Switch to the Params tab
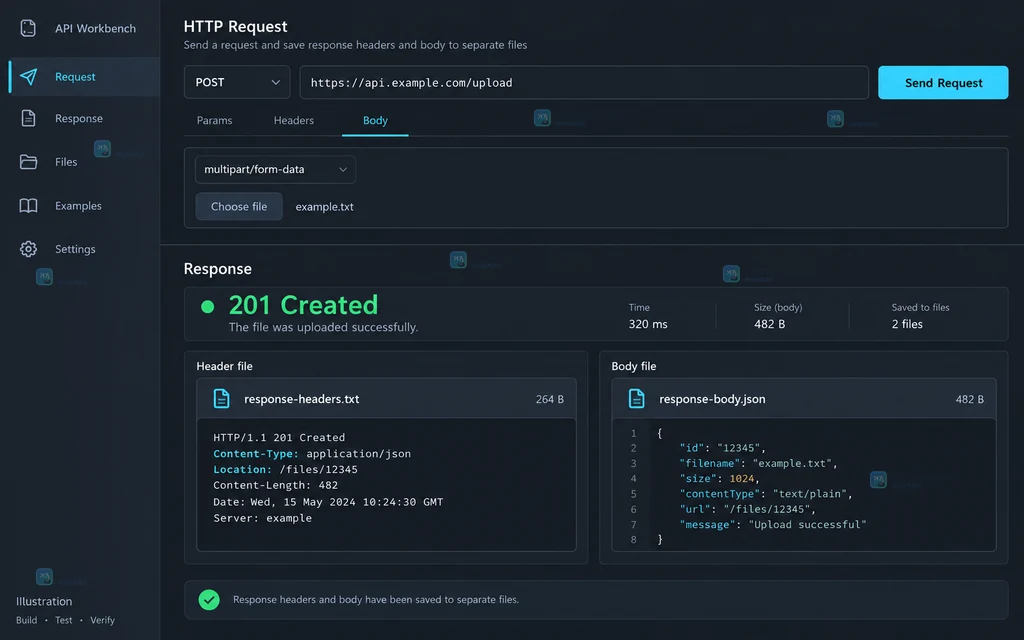The image size is (1024, 640). 214,120
